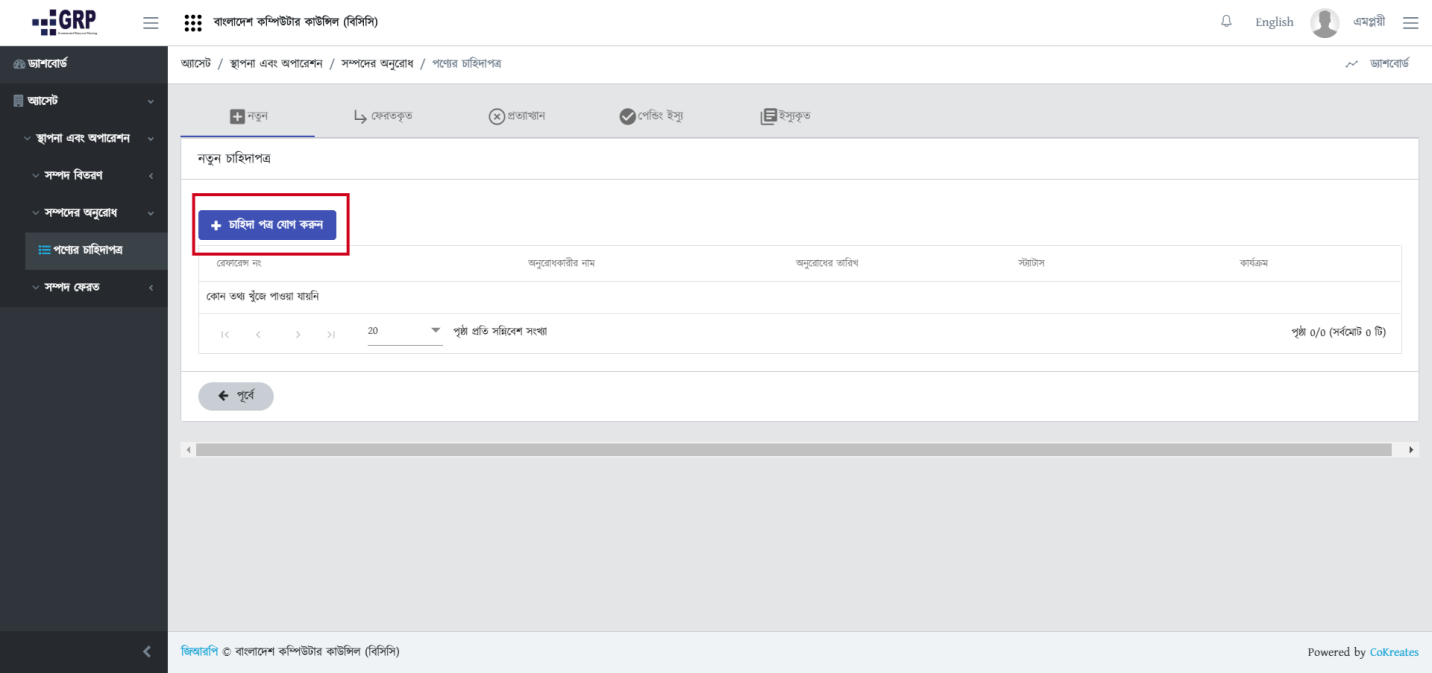Select the ইস্যুকৃত tab

coord(785,116)
